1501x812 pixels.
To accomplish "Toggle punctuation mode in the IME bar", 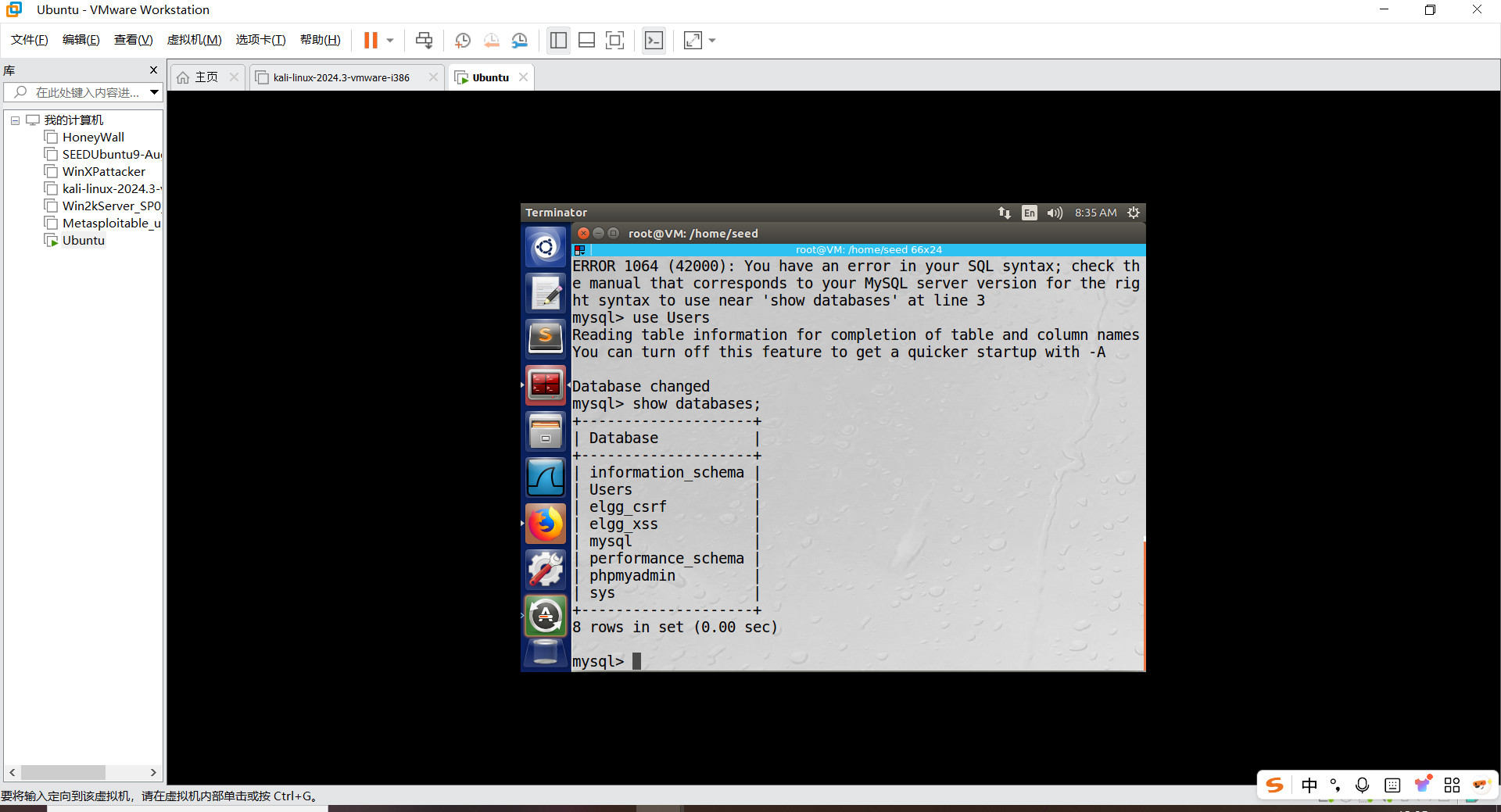I will tap(1335, 785).
